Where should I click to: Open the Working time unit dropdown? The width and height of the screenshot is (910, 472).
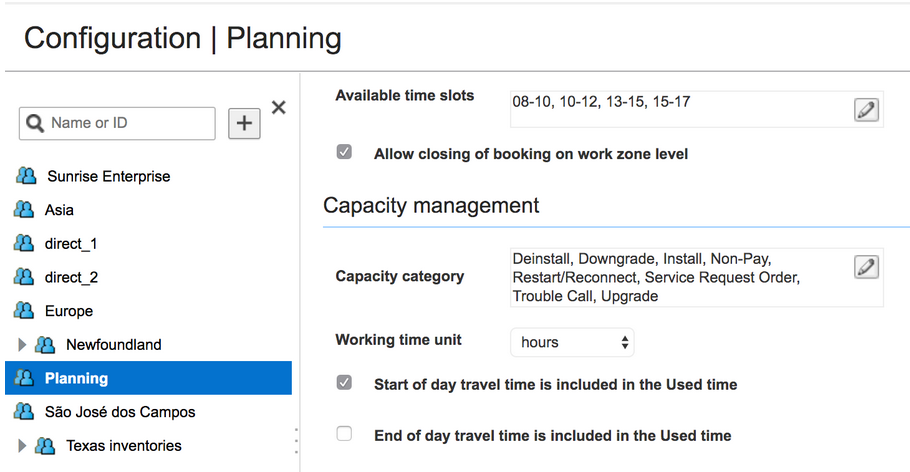[572, 342]
